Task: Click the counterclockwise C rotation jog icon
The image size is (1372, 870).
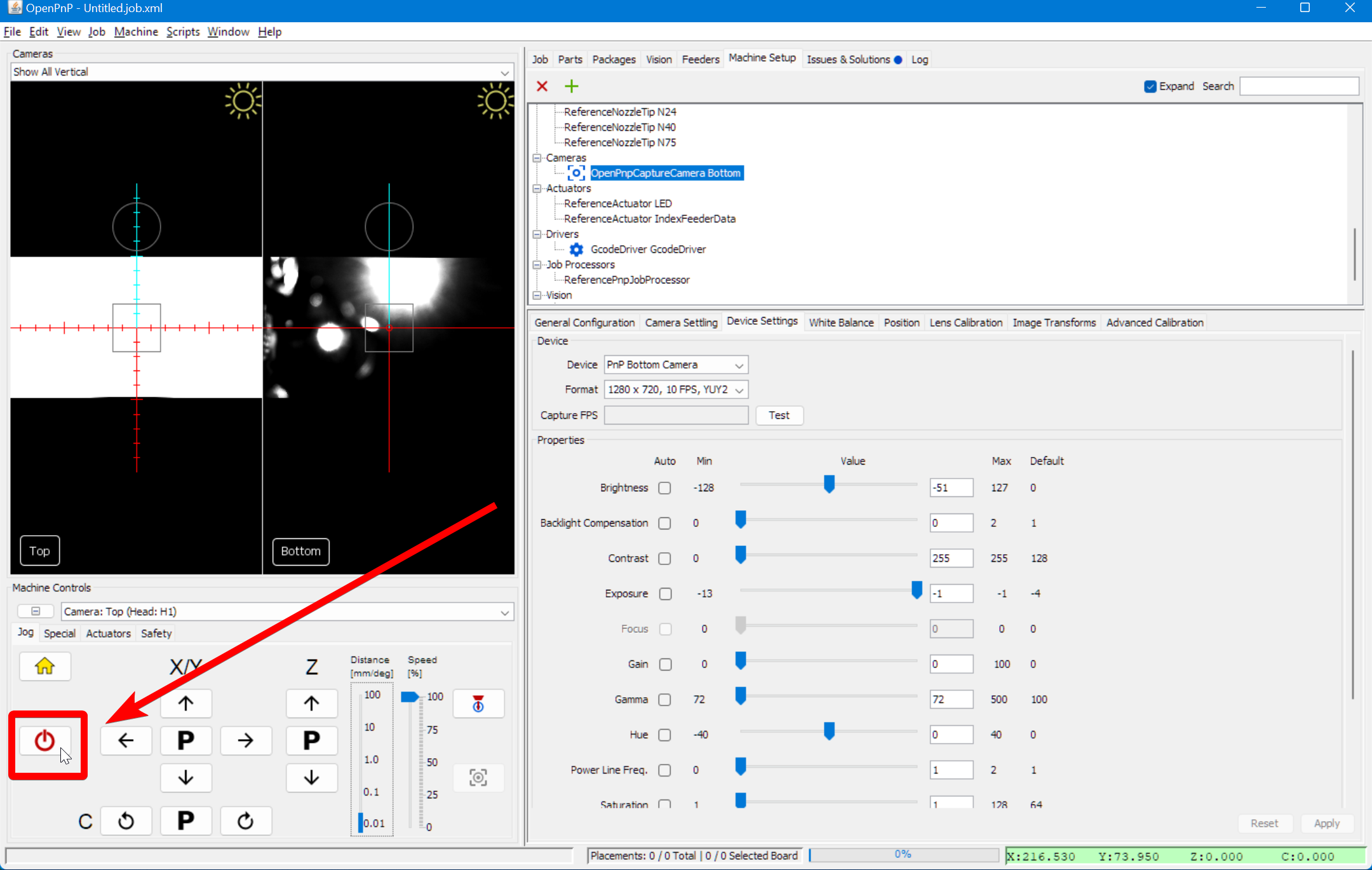Action: (x=126, y=820)
